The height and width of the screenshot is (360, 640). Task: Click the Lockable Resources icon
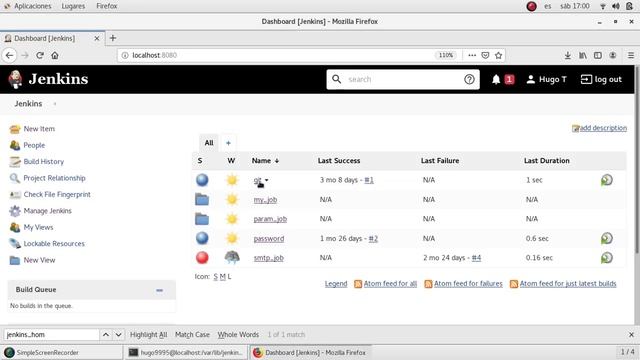(15, 244)
